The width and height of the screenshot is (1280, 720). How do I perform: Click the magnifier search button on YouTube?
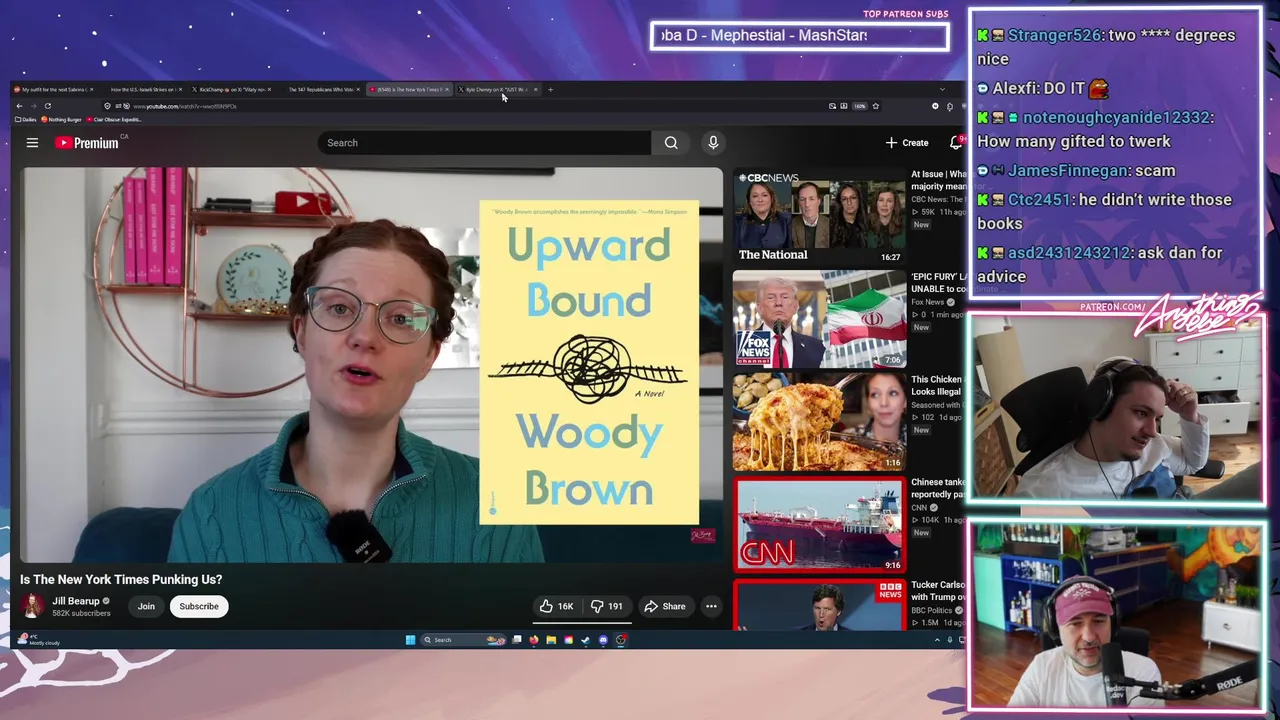(671, 143)
